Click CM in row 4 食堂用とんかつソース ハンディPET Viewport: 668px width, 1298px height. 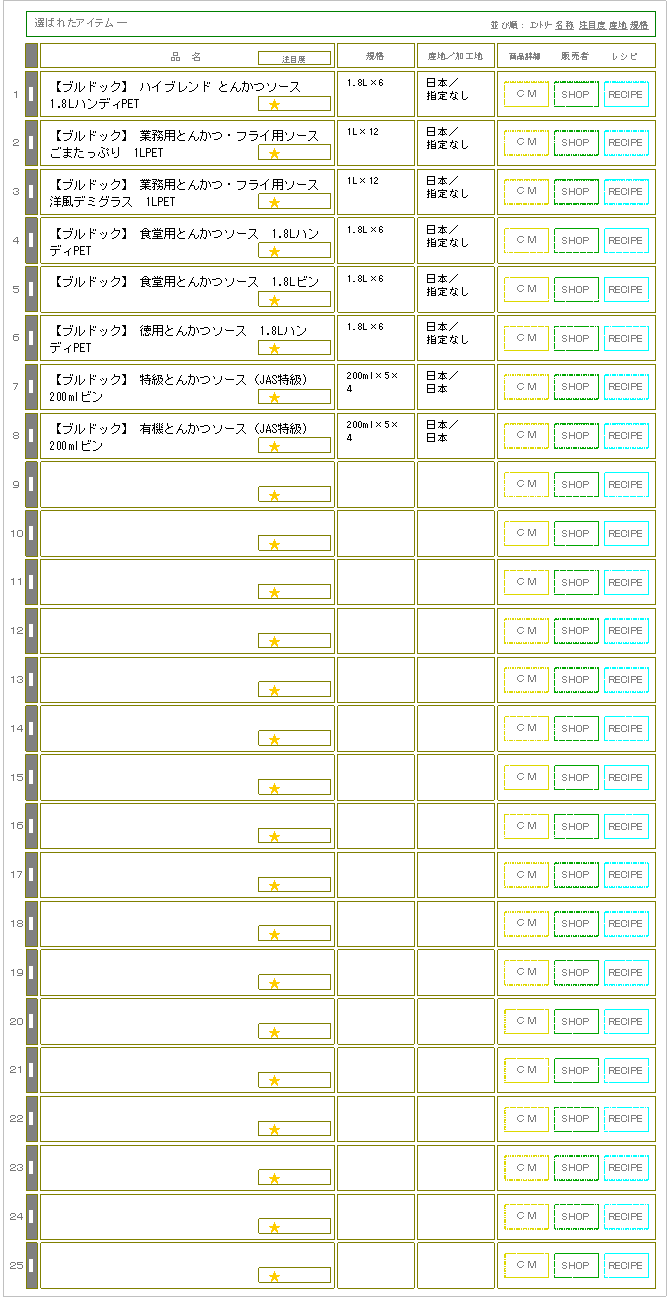(526, 241)
